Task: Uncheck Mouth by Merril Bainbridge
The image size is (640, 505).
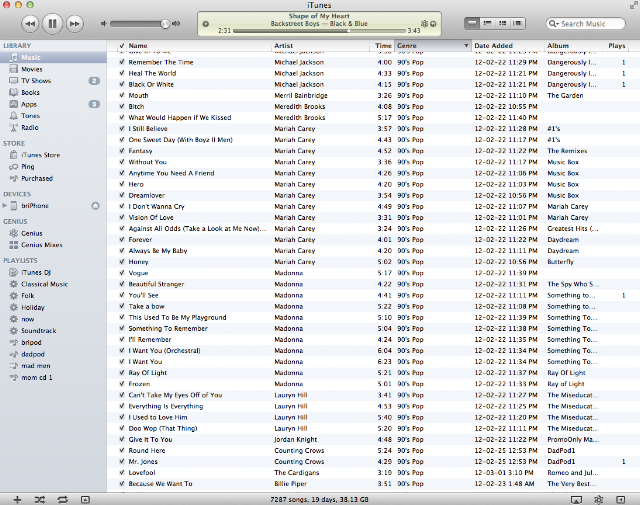Action: (122, 95)
